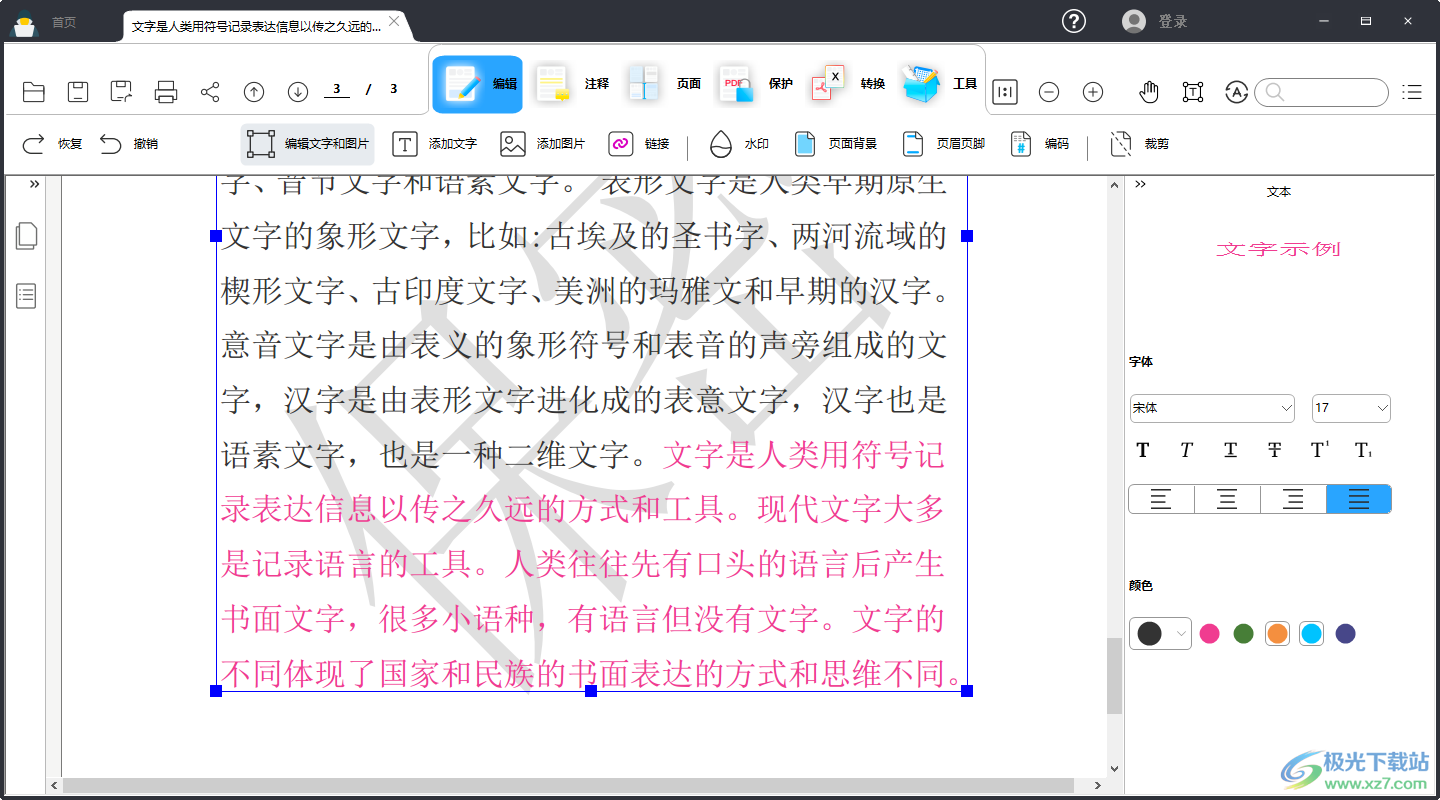
Task: Click the zoom out minus icon
Action: pyautogui.click(x=1049, y=92)
